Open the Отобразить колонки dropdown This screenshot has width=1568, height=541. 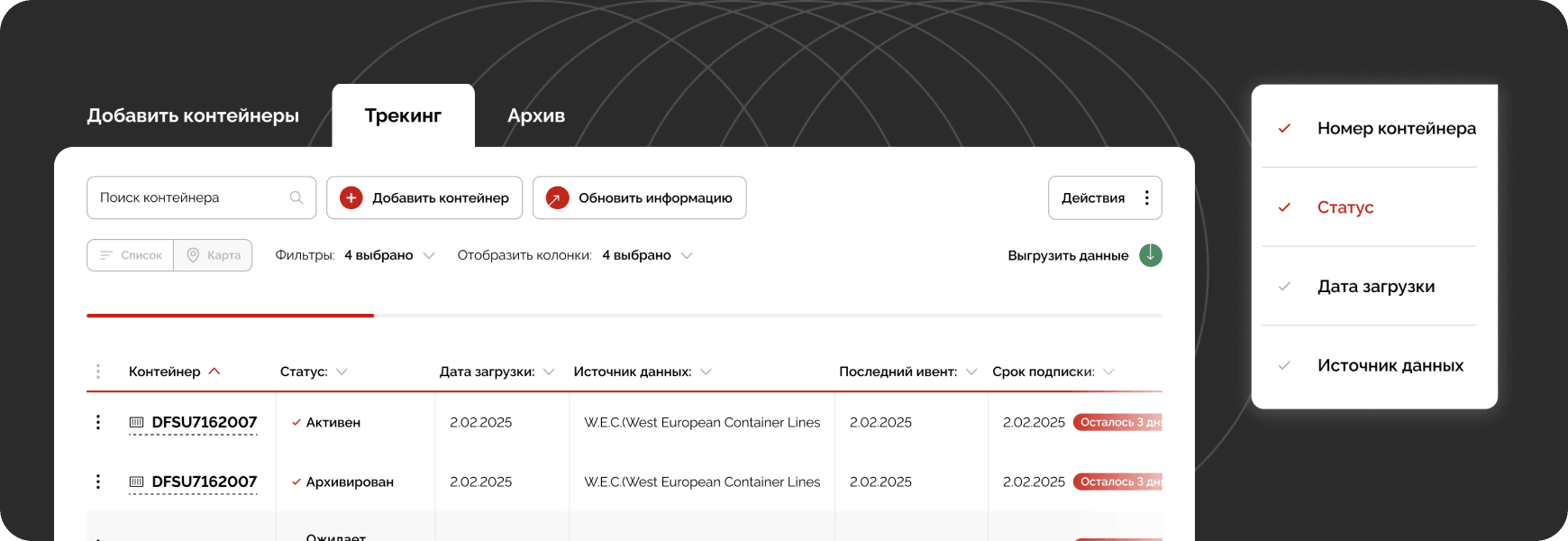click(687, 255)
